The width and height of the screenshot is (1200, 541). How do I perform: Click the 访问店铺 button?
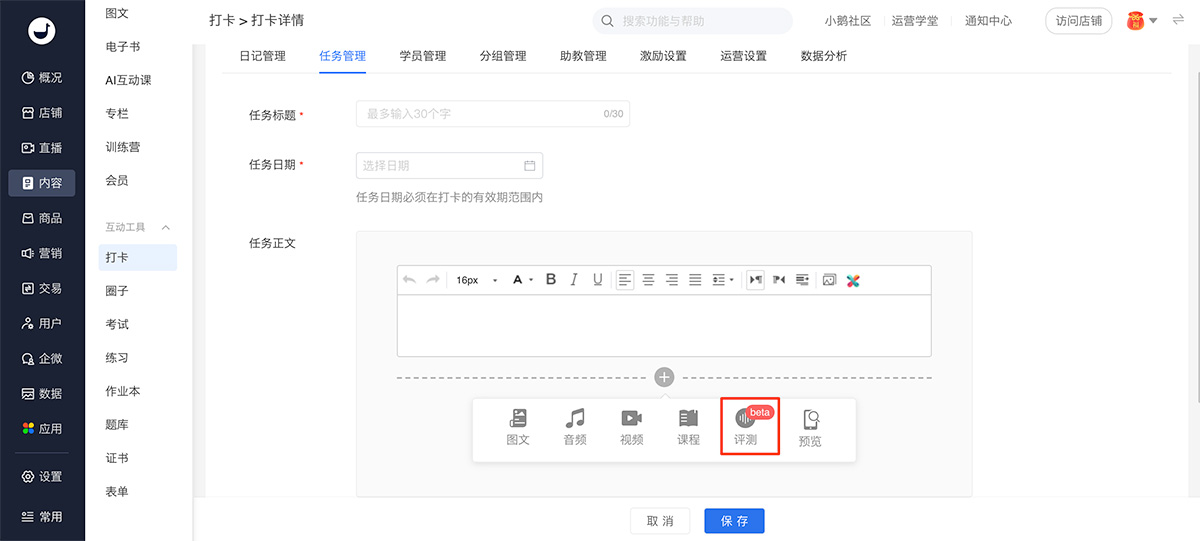(1078, 21)
